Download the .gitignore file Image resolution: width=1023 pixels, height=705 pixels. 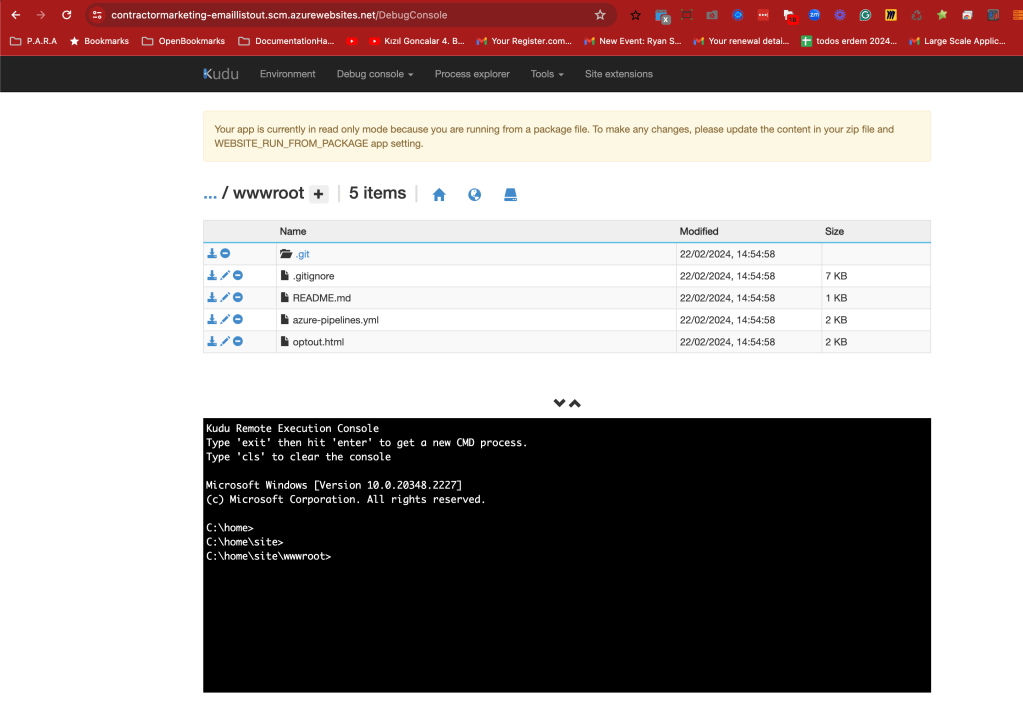(212, 276)
